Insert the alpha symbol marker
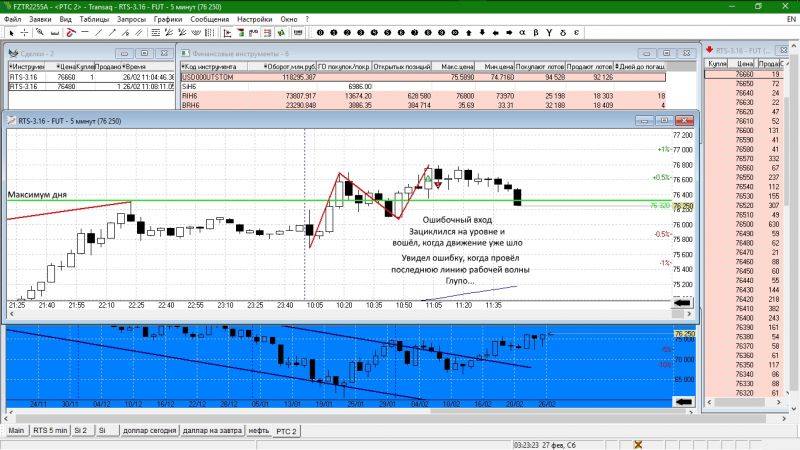Screen dimensions: 800x450 522,33
